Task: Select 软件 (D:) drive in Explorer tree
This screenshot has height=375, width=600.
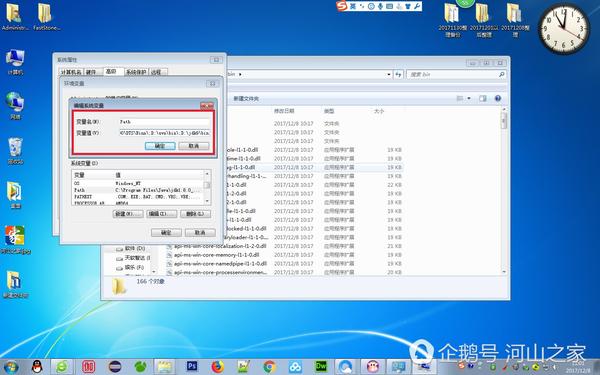Action: click(131, 248)
